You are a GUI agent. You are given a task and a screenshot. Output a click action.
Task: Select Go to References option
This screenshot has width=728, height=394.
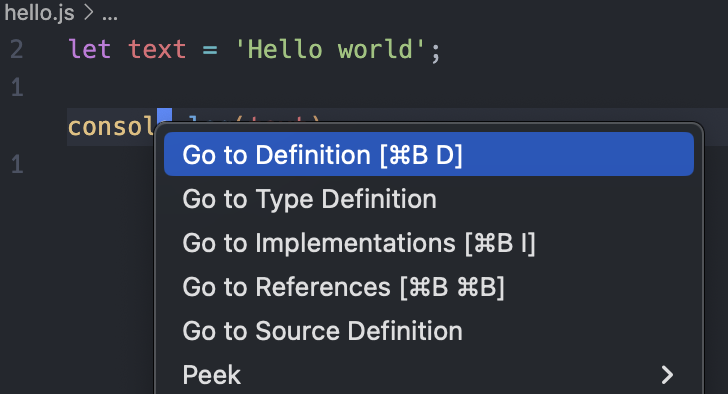pos(429,287)
